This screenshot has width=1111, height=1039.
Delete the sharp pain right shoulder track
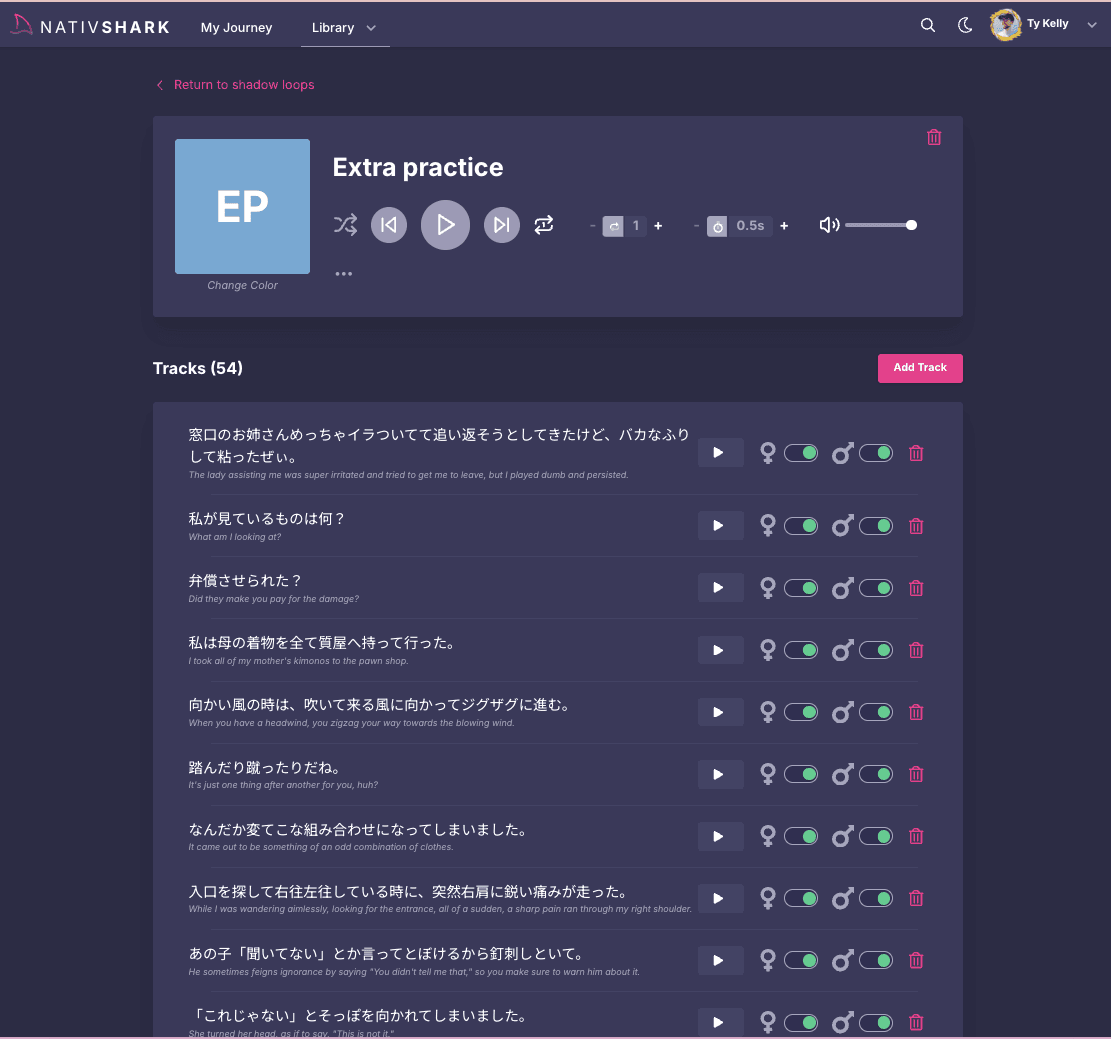(x=916, y=898)
